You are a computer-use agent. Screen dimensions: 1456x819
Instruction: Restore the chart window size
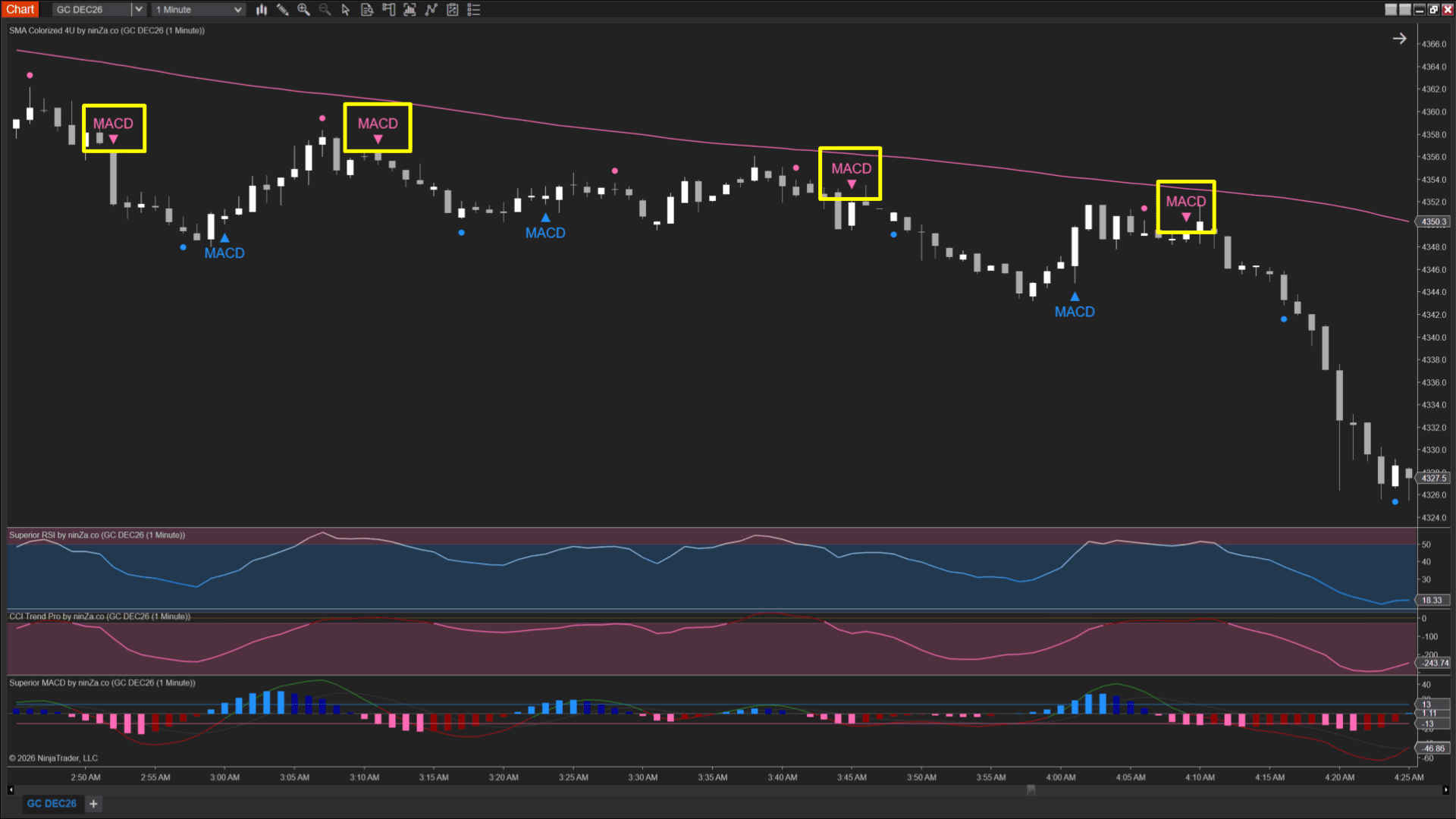click(1433, 10)
